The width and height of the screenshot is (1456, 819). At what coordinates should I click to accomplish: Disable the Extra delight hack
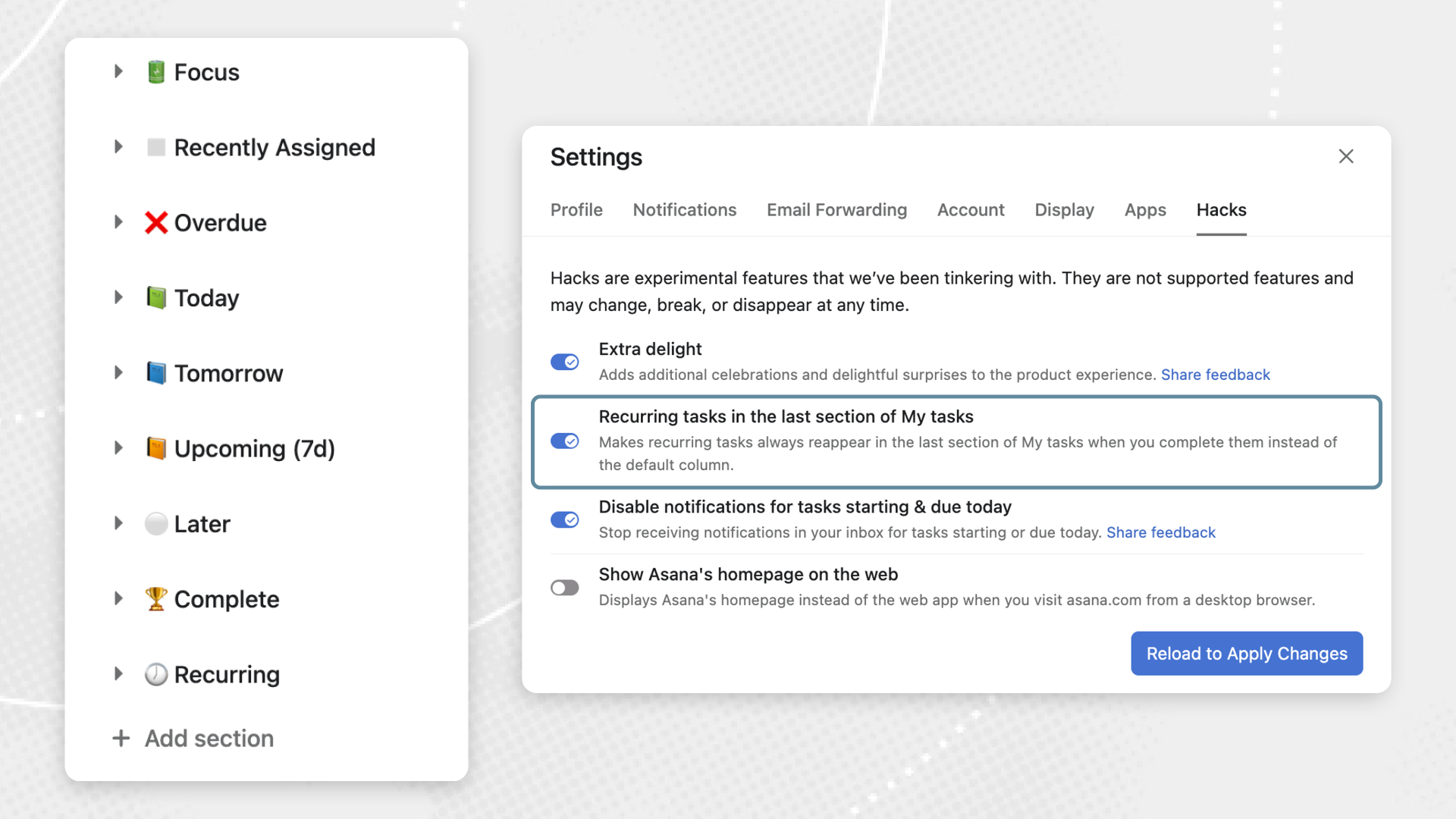pos(564,362)
